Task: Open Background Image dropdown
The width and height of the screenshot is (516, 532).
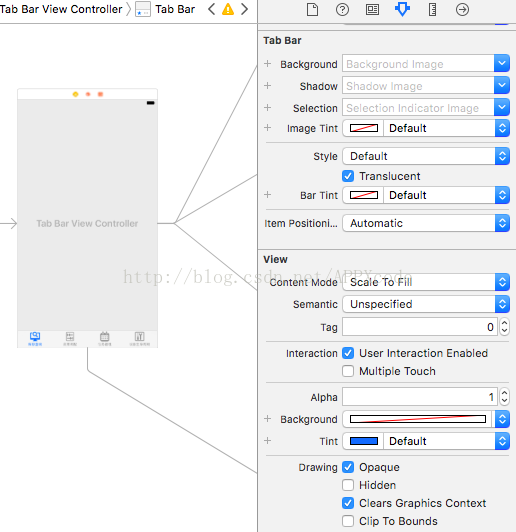Action: pyautogui.click(x=502, y=63)
